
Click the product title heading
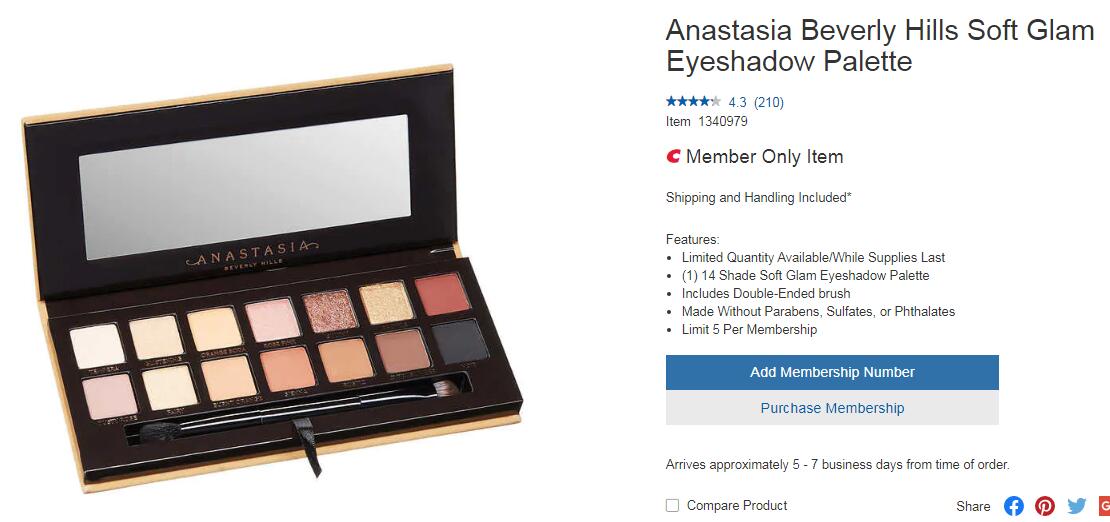(880, 45)
